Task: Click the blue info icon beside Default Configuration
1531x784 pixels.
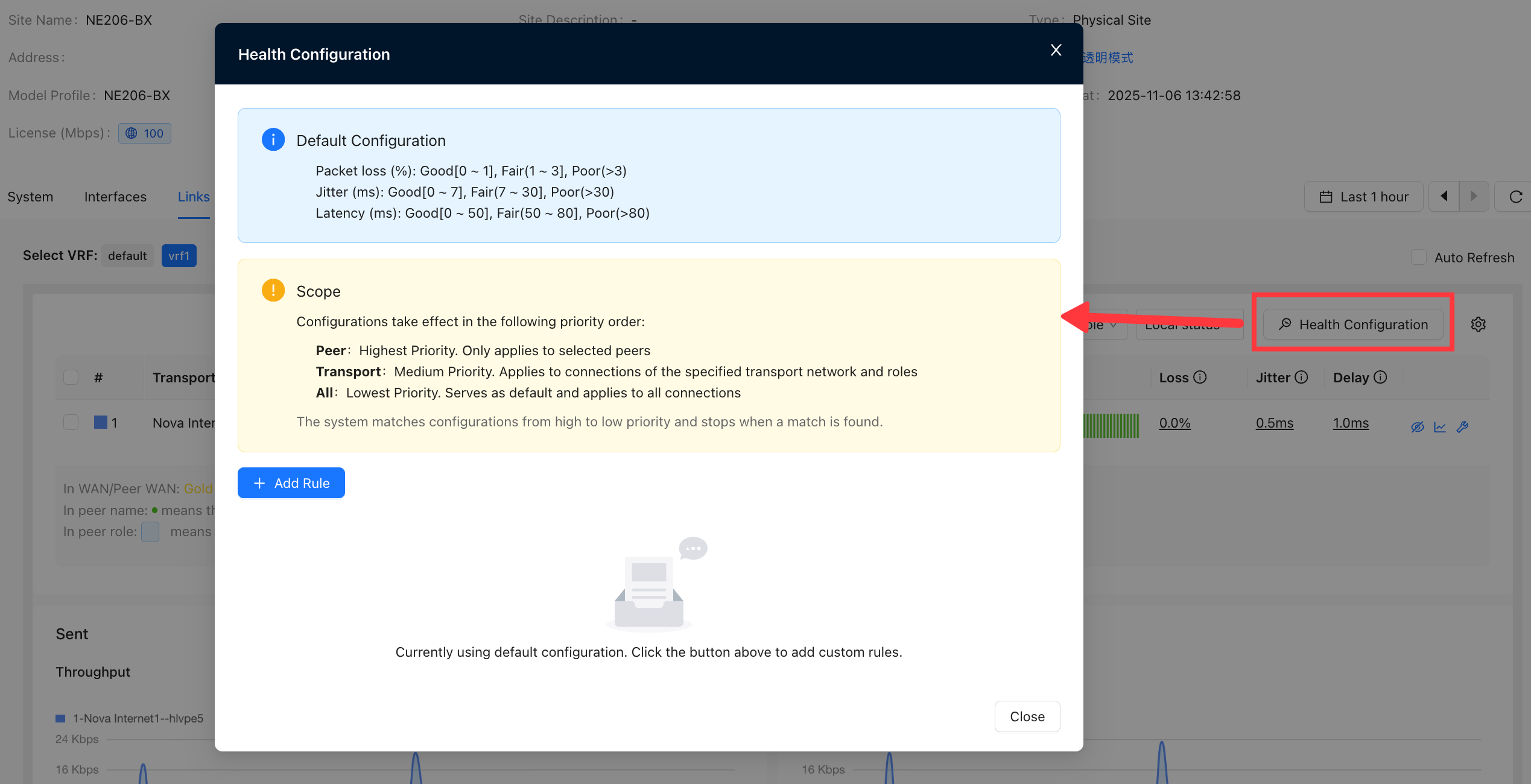Action: point(273,139)
